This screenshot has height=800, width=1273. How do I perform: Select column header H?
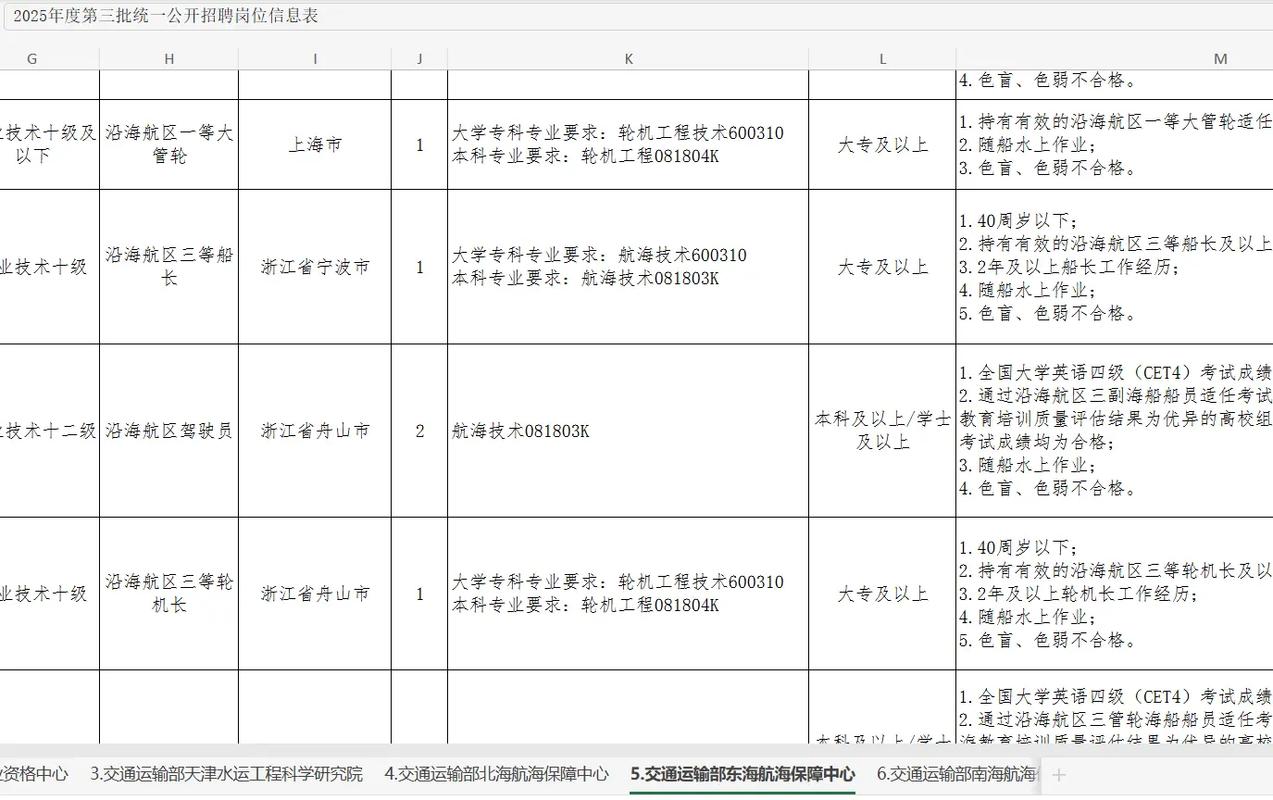167,57
